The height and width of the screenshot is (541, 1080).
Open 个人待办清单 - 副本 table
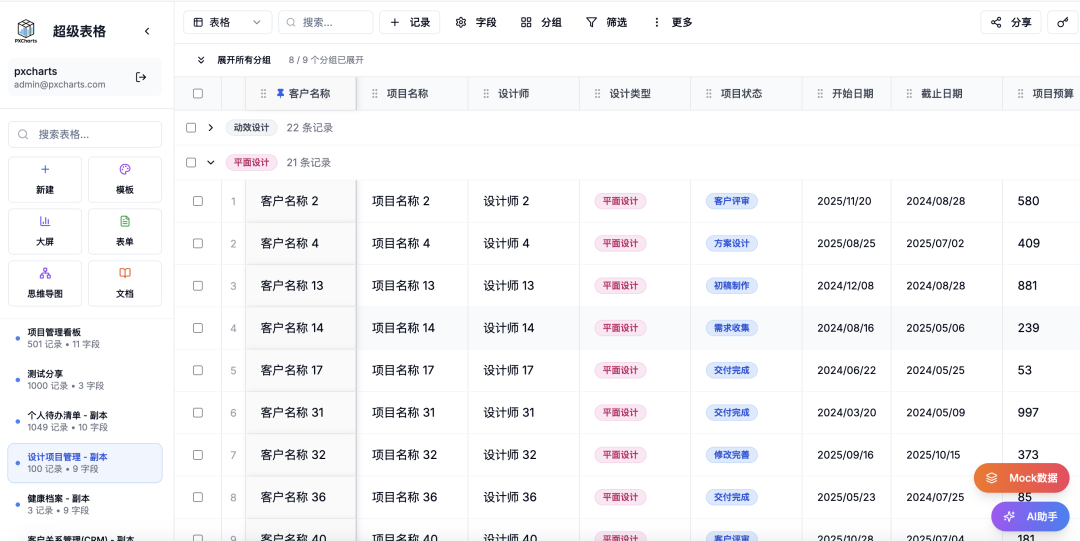(85, 421)
